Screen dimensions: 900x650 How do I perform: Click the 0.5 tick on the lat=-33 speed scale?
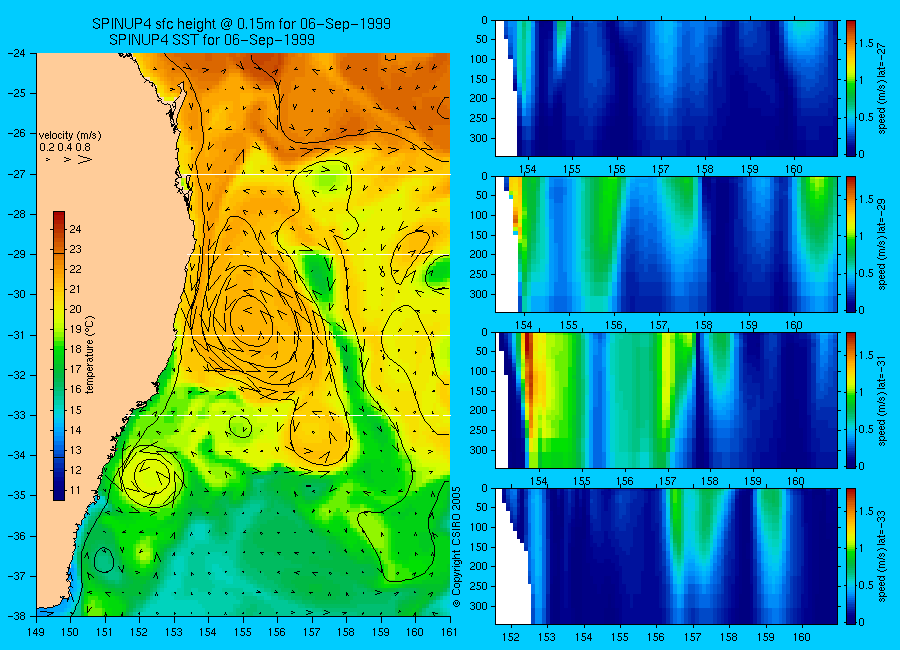point(866,585)
